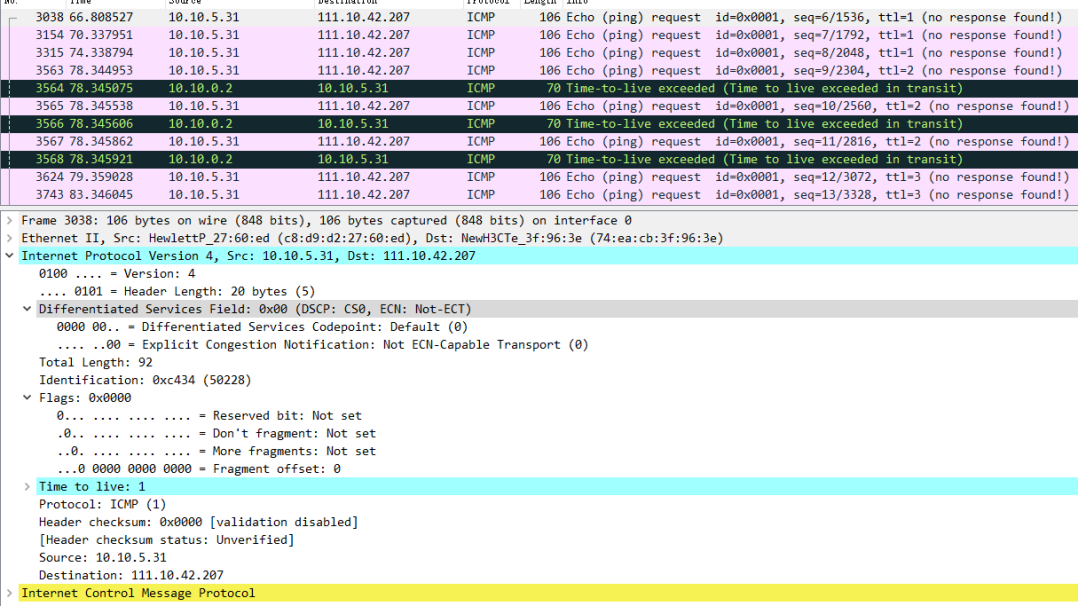Viewport: 1079px width, 607px height.
Task: Select Time-to-live exceeded packet 3568
Action: point(540,160)
